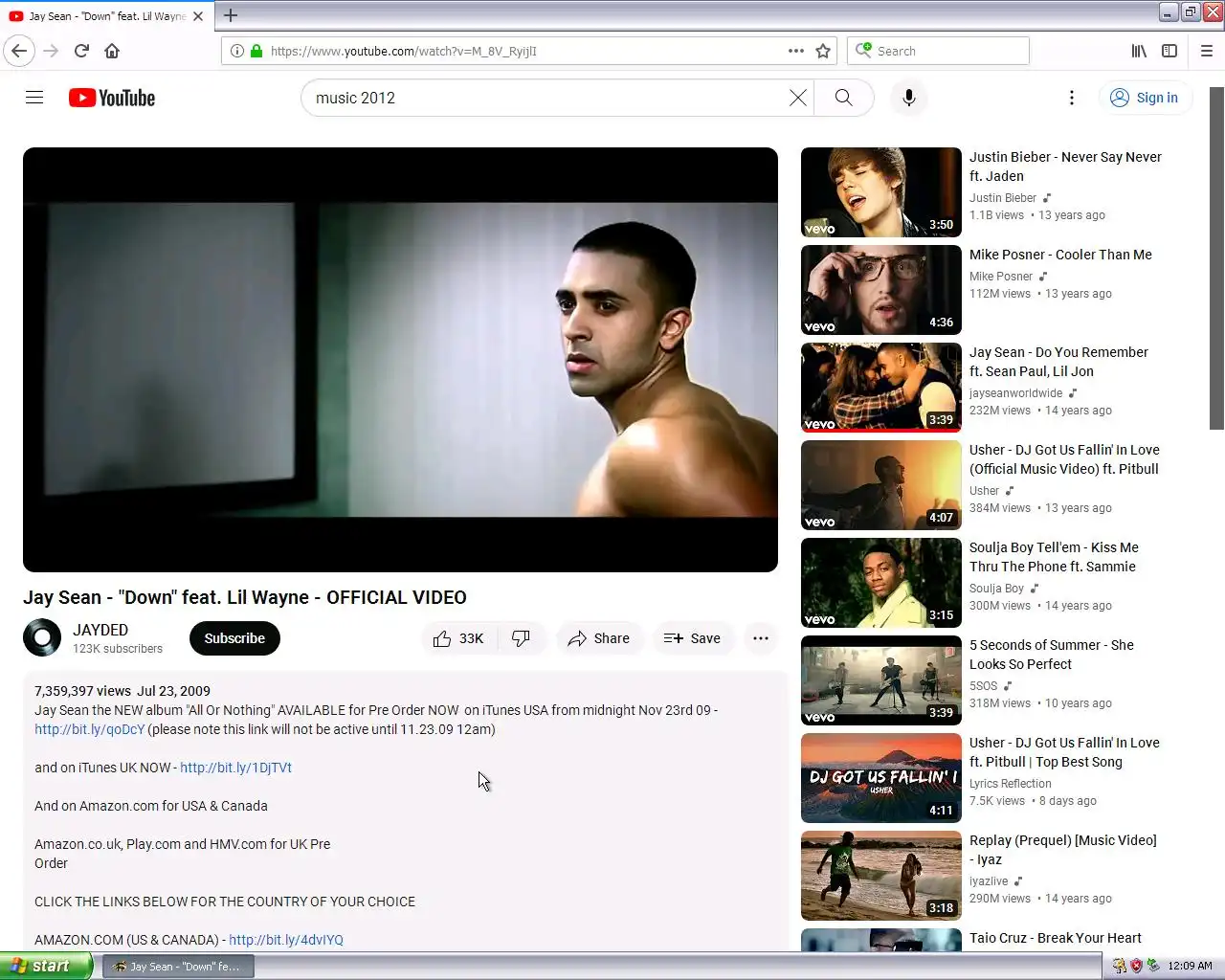Click the 12:09 AM taskbar clock
Screen dimensions: 1225x980
[1190, 966]
